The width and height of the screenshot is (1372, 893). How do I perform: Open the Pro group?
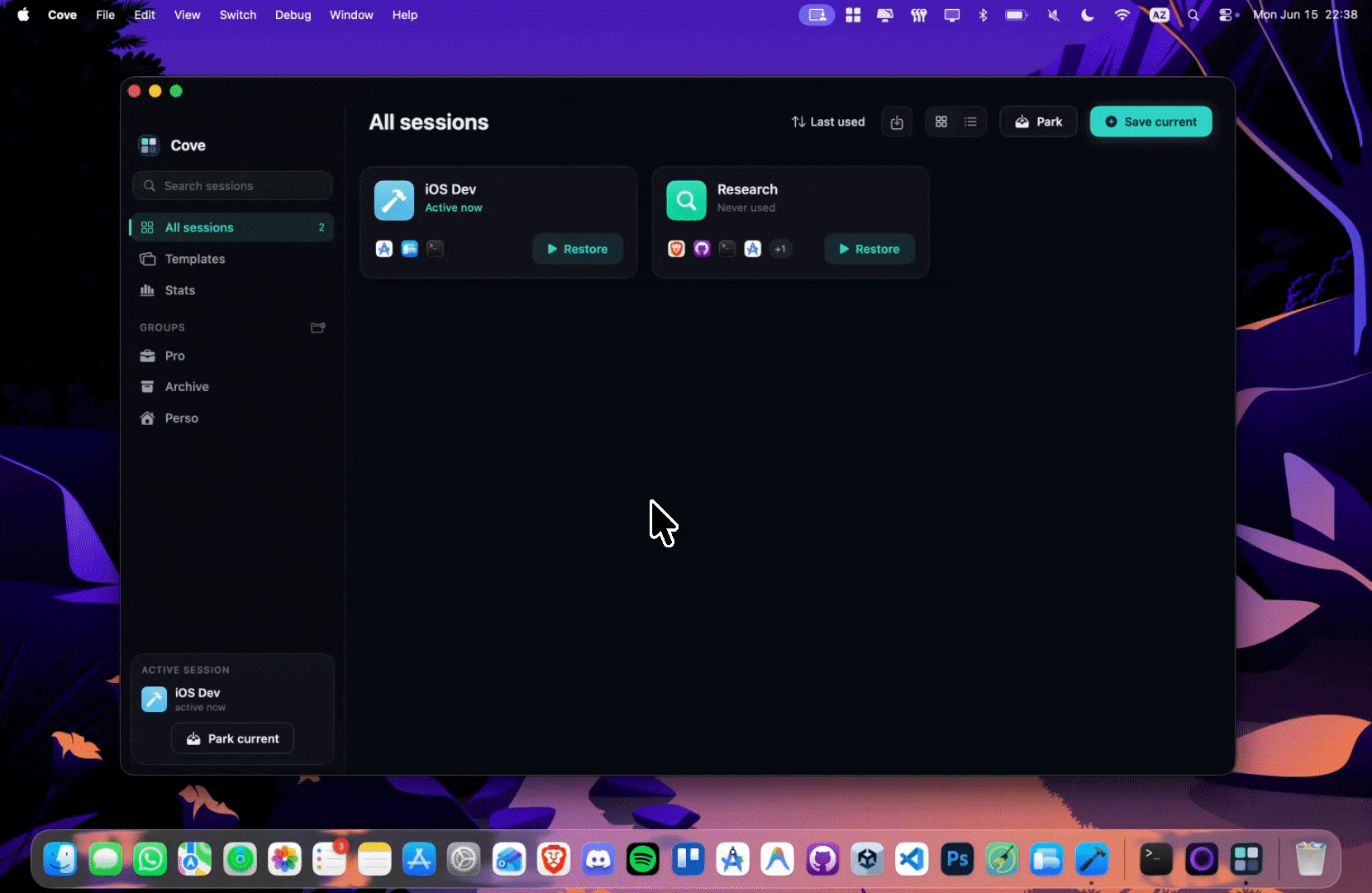[x=232, y=356]
